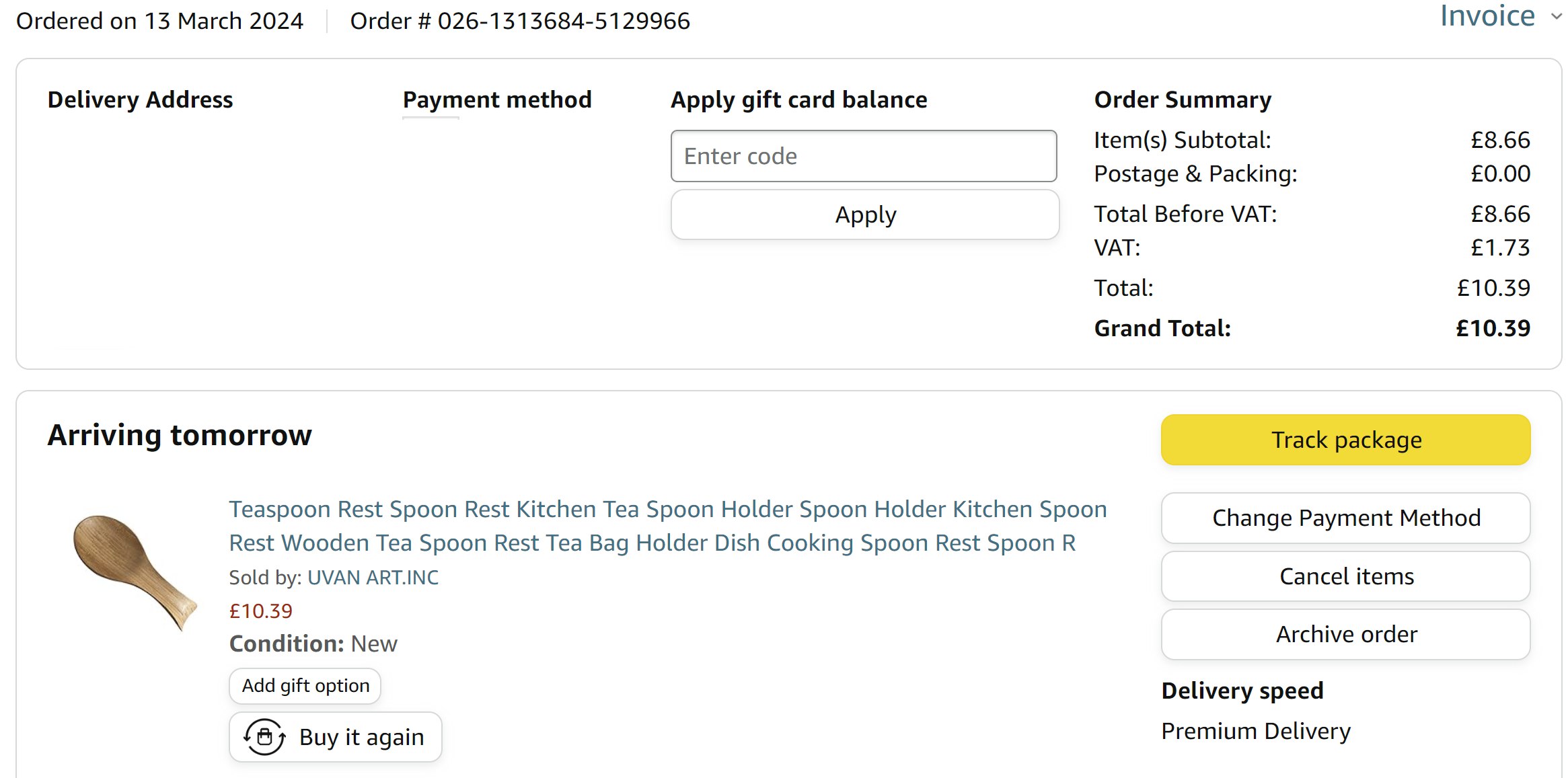Click the Buy it again cart icon
Screen dimensions: 1568x778
point(264,737)
